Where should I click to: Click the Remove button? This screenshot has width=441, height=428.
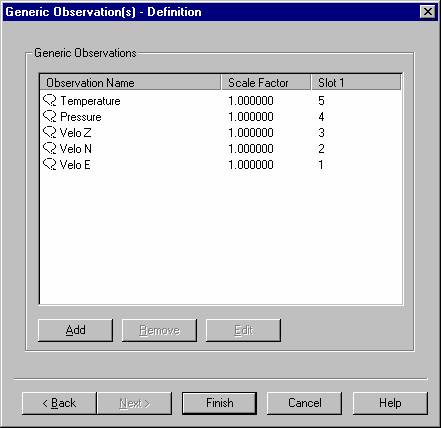point(159,330)
